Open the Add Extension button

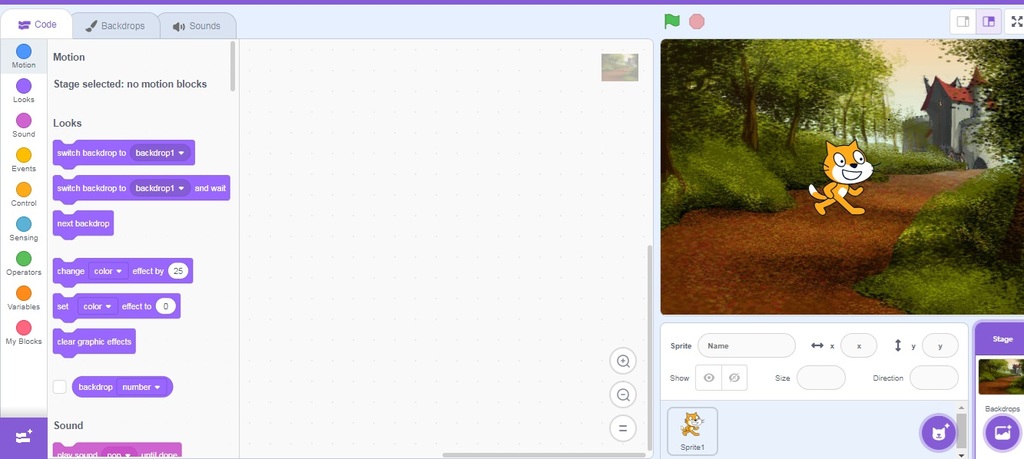coord(23,437)
